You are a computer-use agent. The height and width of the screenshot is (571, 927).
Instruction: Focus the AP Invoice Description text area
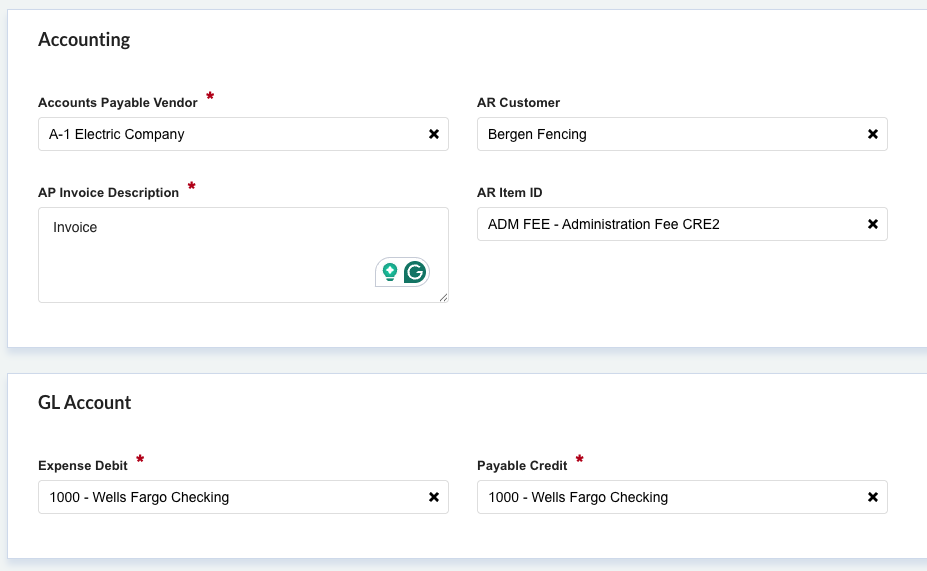point(243,255)
